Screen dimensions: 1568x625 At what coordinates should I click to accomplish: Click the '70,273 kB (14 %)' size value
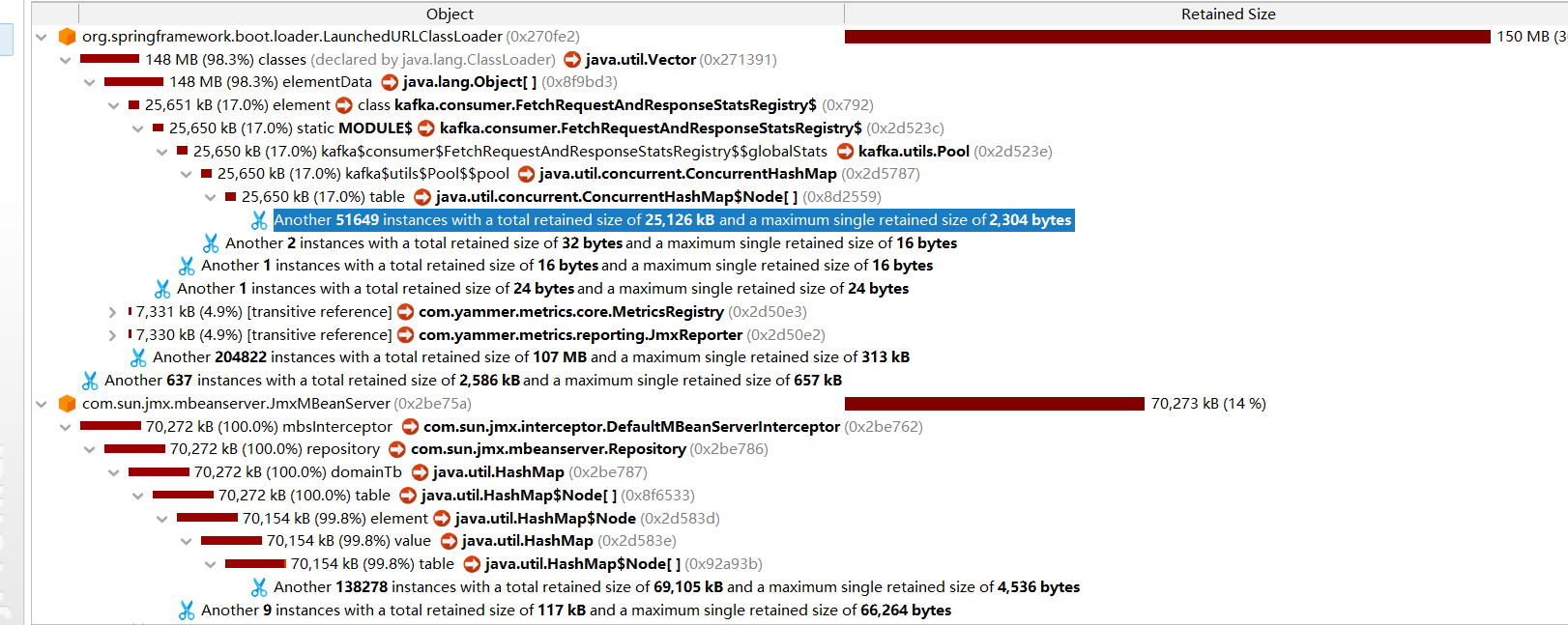click(x=1208, y=404)
